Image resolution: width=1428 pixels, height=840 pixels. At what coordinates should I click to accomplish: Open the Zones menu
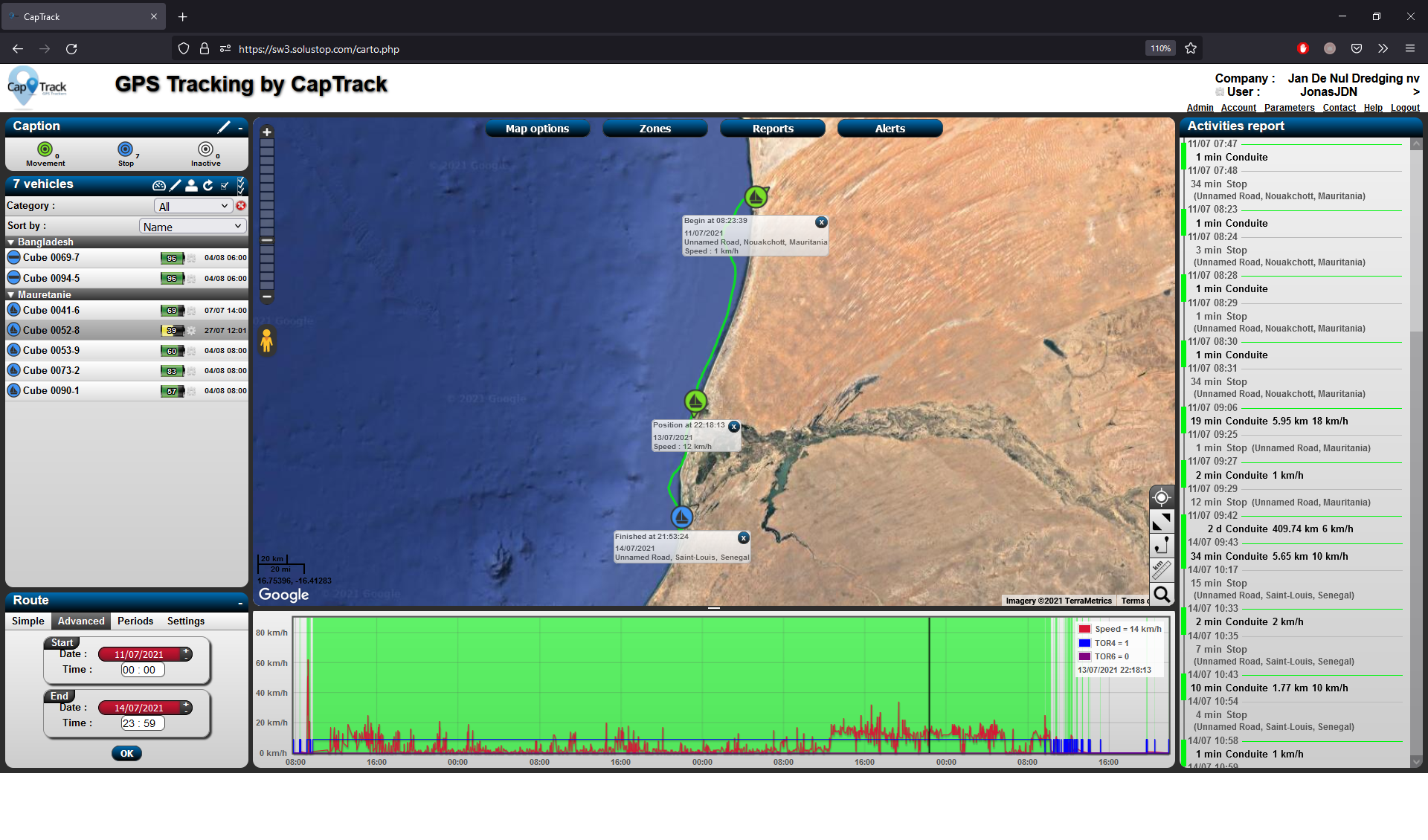(x=654, y=129)
